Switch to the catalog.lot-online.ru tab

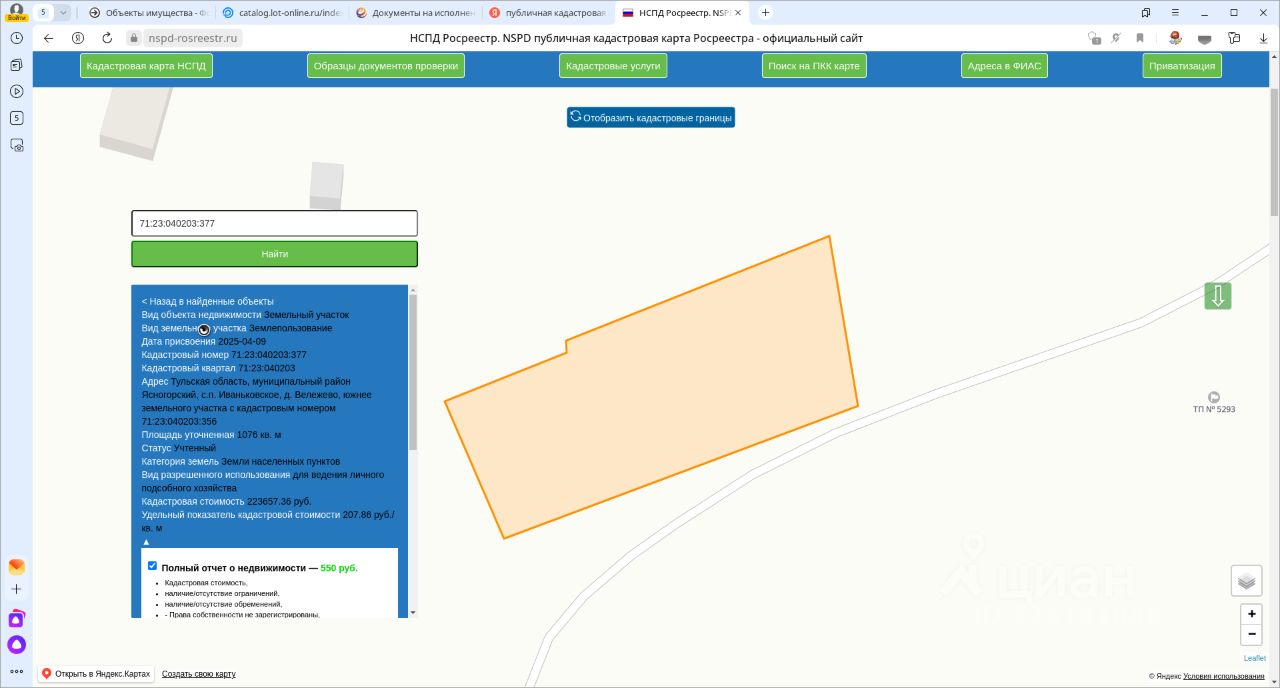(282, 12)
